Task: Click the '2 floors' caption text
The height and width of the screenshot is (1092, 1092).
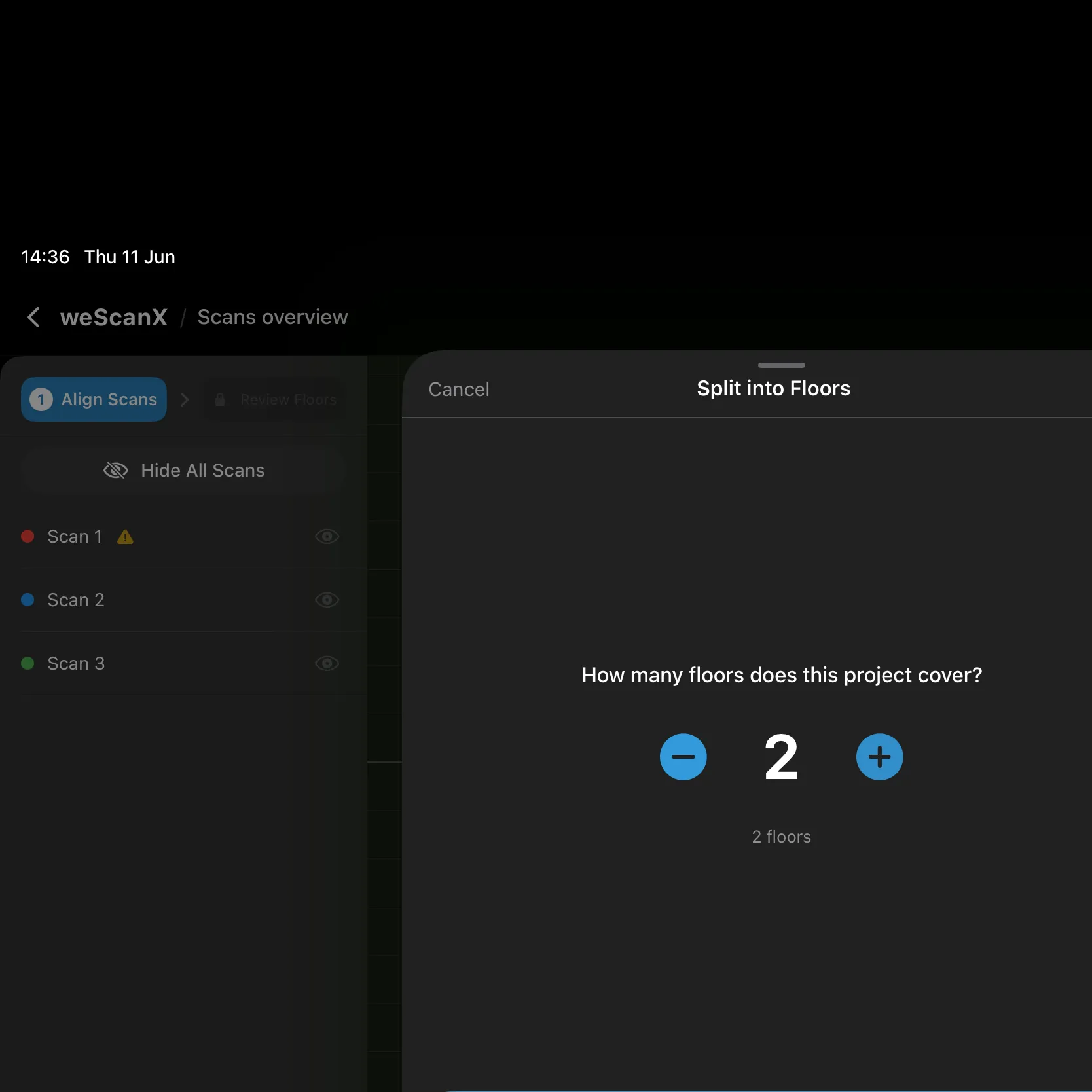Action: [x=781, y=837]
